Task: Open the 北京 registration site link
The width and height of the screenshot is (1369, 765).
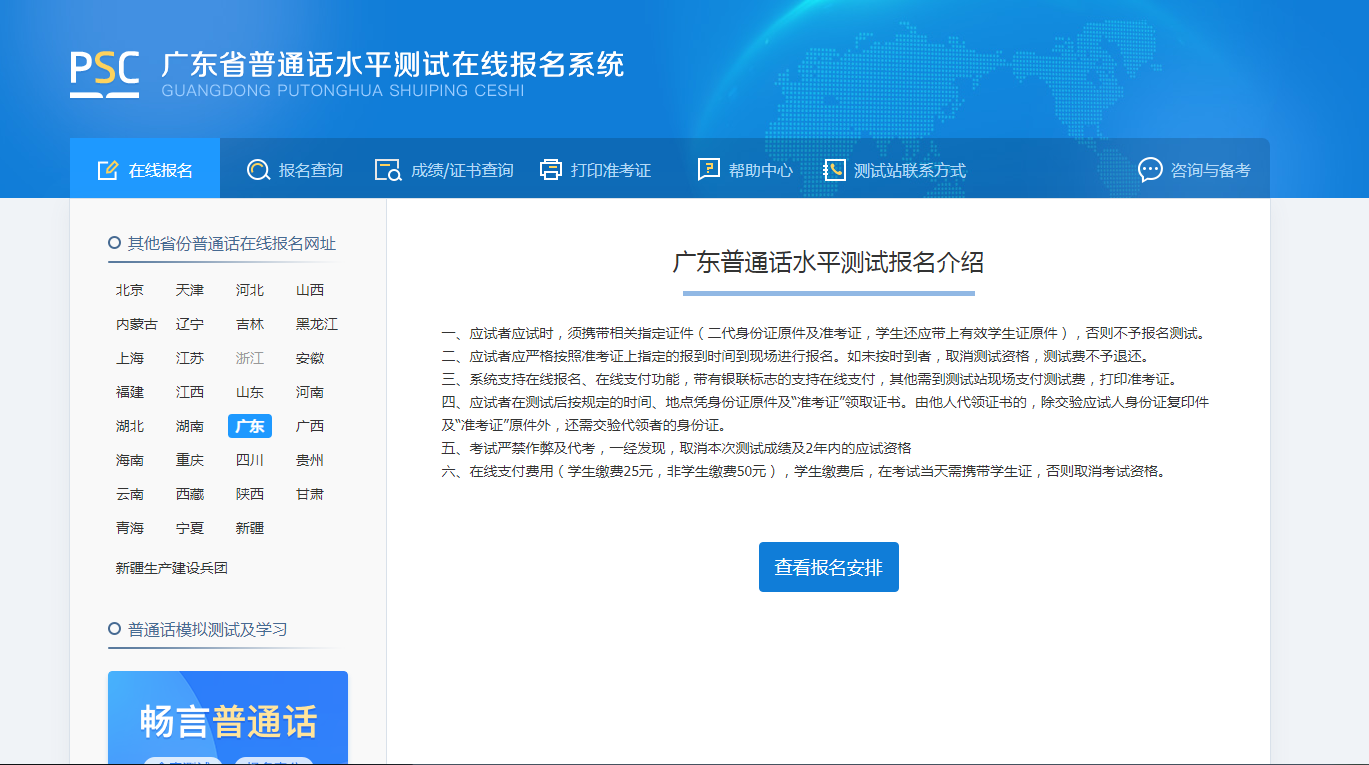Action: (130, 290)
